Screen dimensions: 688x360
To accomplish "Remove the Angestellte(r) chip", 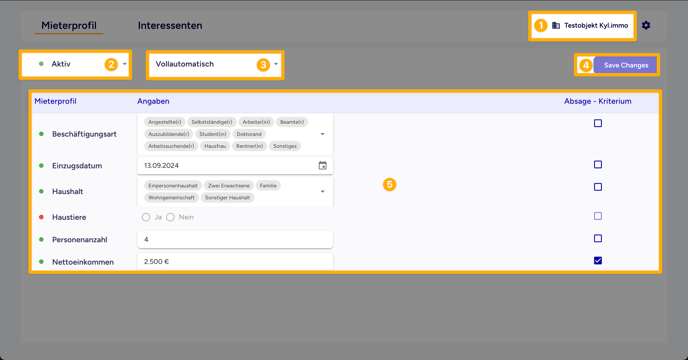I will [x=165, y=122].
